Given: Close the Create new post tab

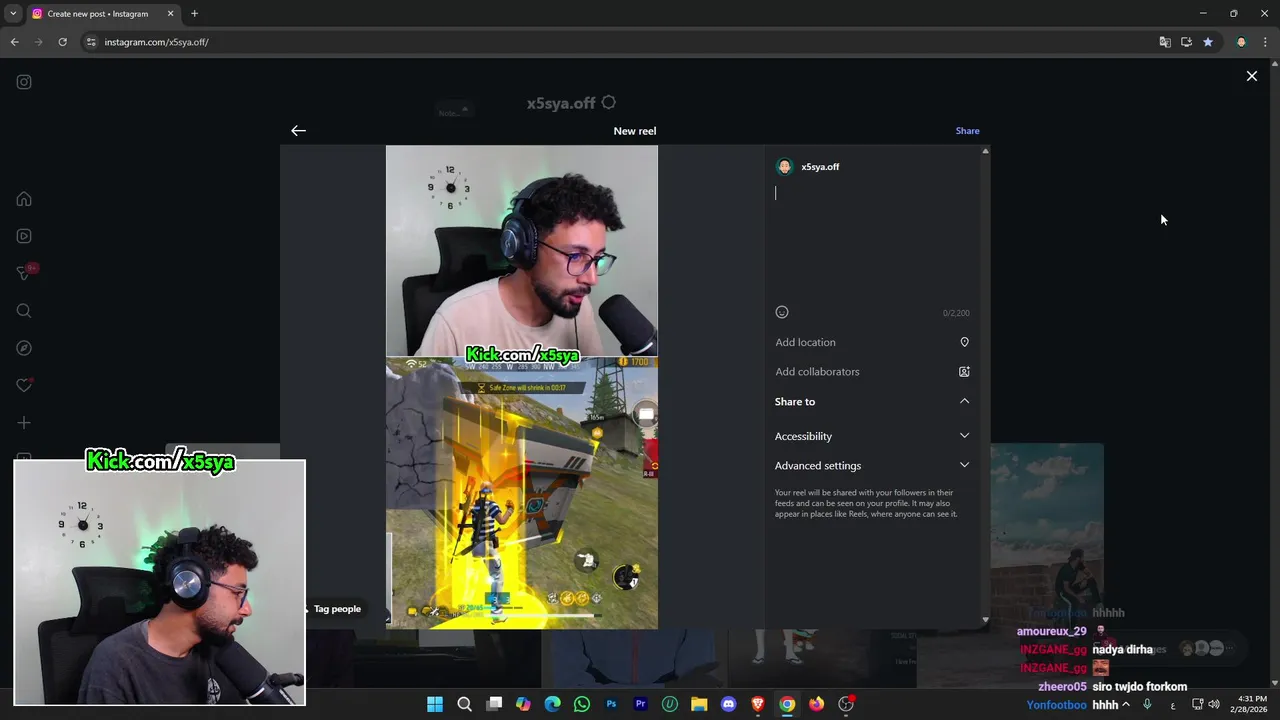Looking at the screenshot, I should [170, 14].
